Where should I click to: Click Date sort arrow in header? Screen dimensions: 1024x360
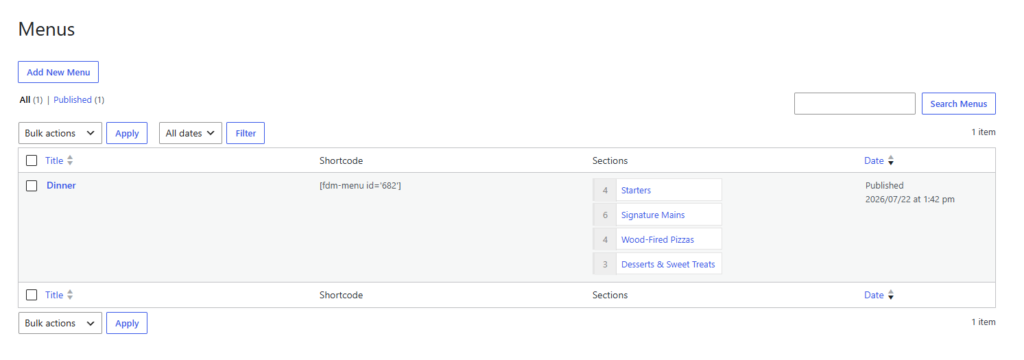click(x=890, y=161)
